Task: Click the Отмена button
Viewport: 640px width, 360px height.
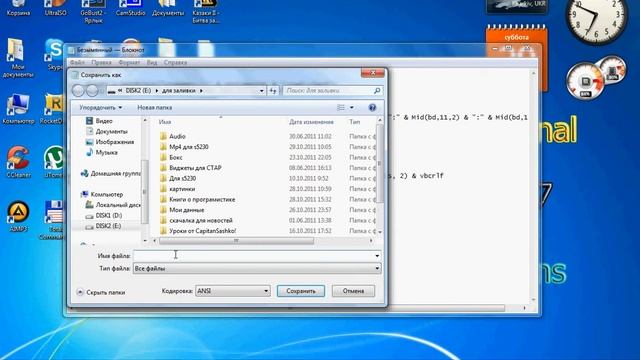Action: click(x=353, y=291)
